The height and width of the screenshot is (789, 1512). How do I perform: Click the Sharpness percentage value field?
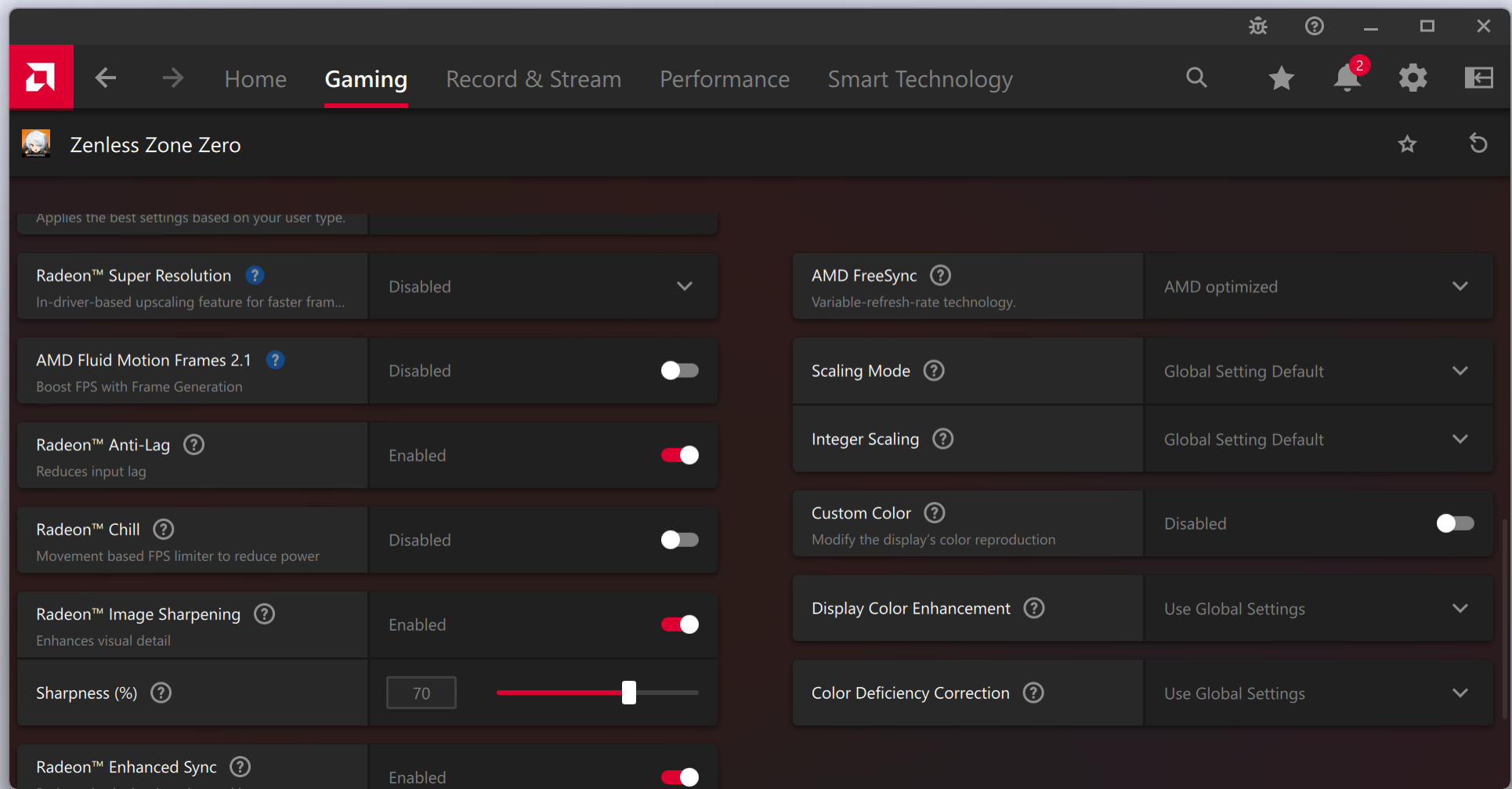[421, 693]
